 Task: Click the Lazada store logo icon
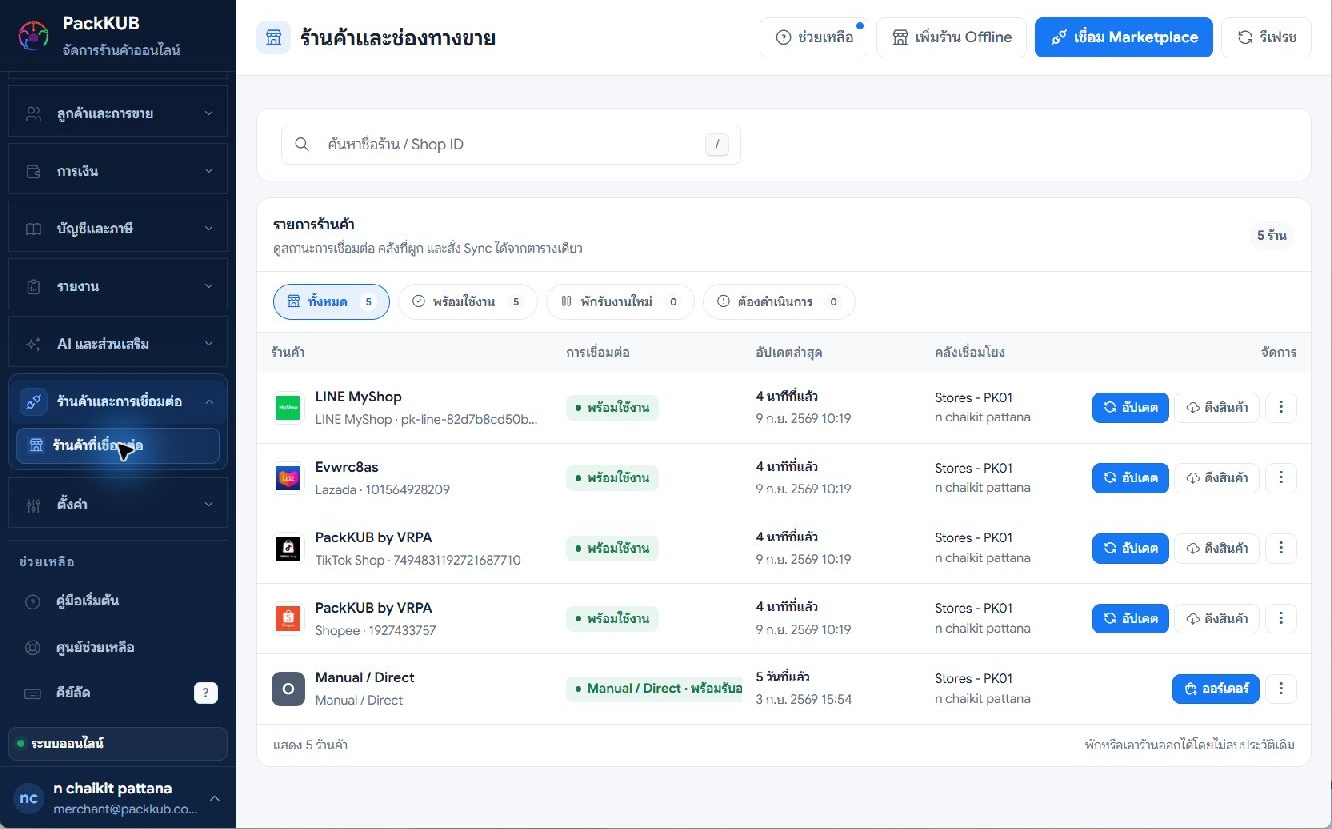(288, 478)
